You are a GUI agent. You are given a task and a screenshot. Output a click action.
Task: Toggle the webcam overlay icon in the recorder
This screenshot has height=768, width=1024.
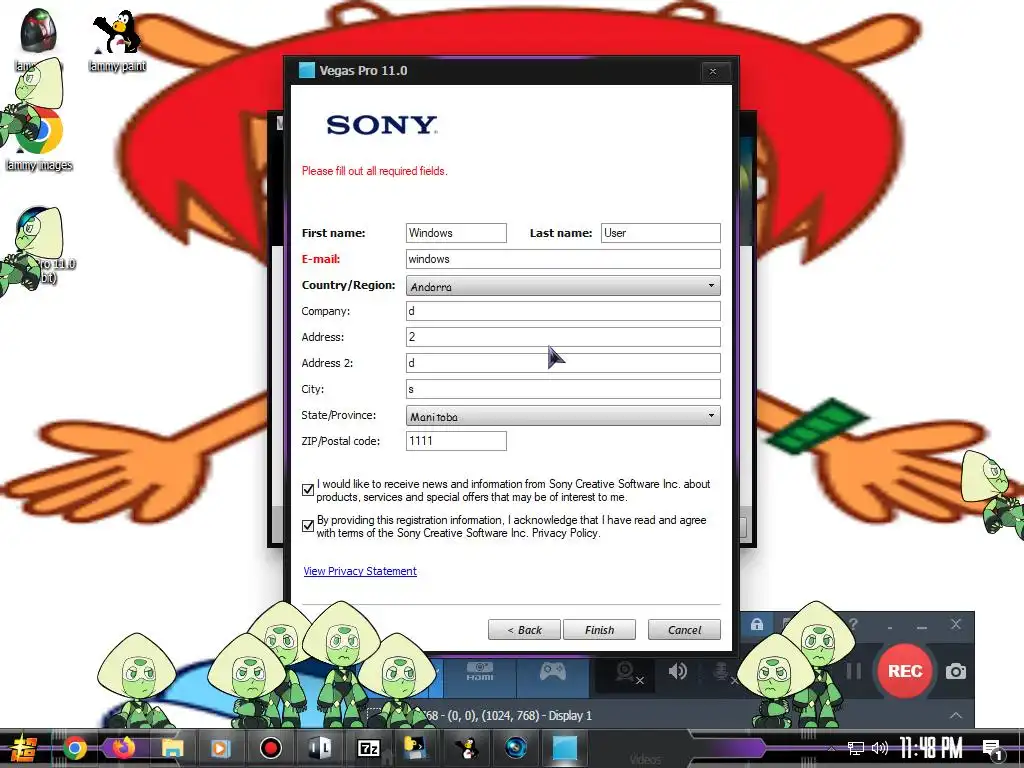click(x=627, y=673)
